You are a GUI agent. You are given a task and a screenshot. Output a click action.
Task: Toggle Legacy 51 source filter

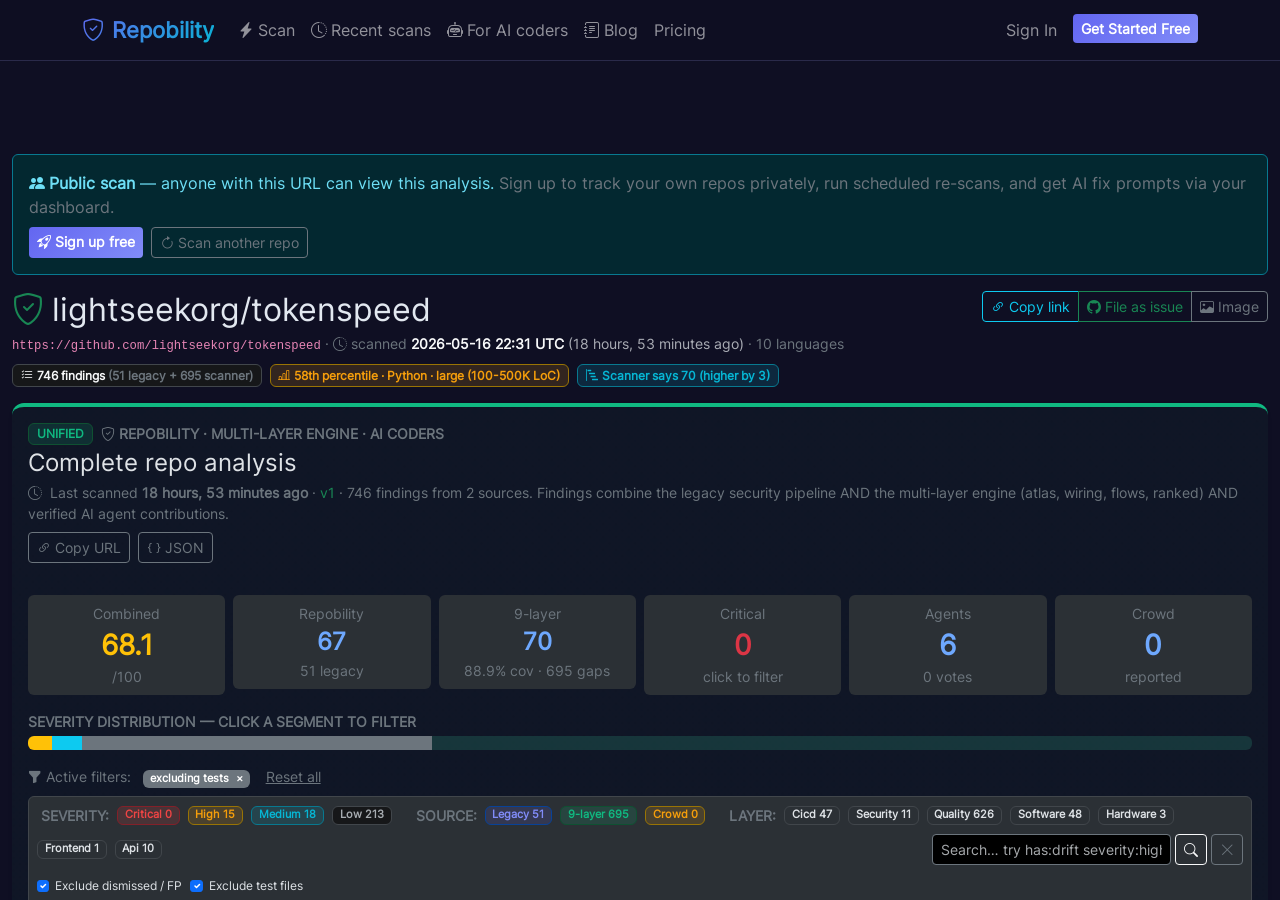click(518, 815)
